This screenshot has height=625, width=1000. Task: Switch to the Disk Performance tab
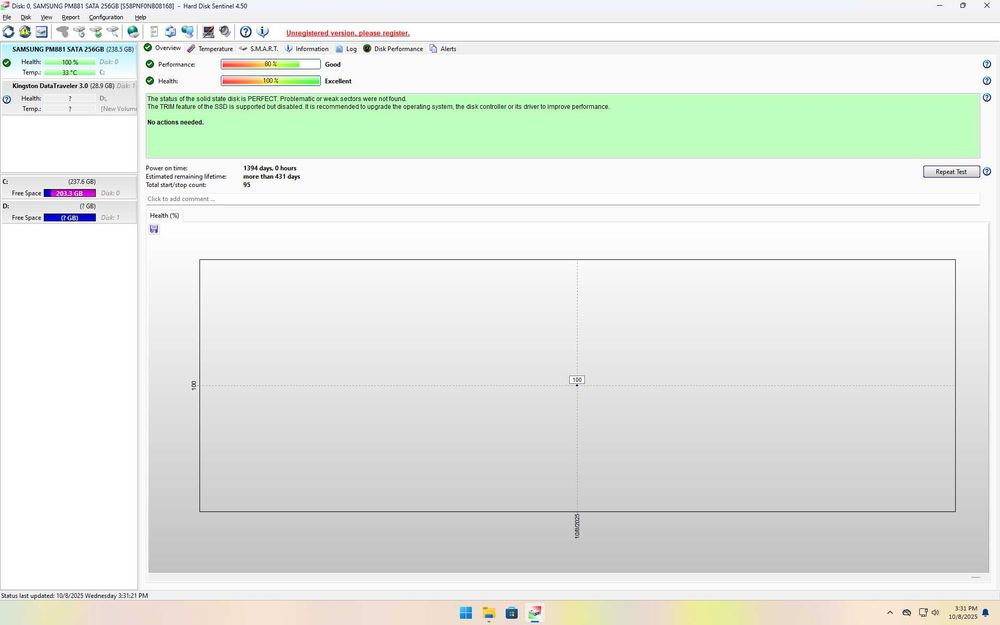[x=393, y=48]
